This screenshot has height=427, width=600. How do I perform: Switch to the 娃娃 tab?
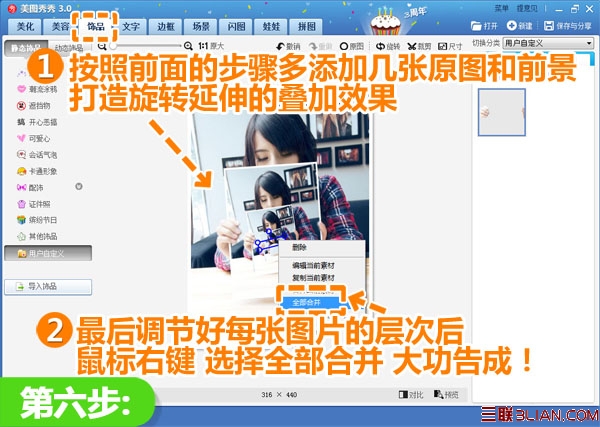271,26
